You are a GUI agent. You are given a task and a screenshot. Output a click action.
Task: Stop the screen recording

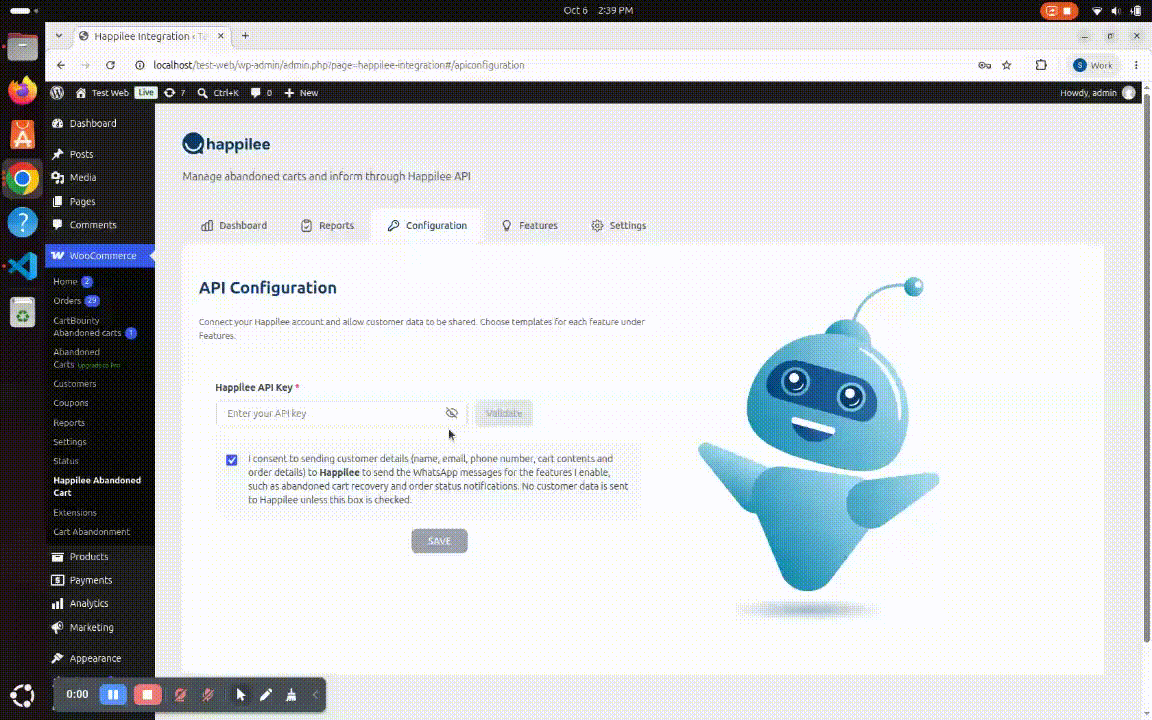148,694
